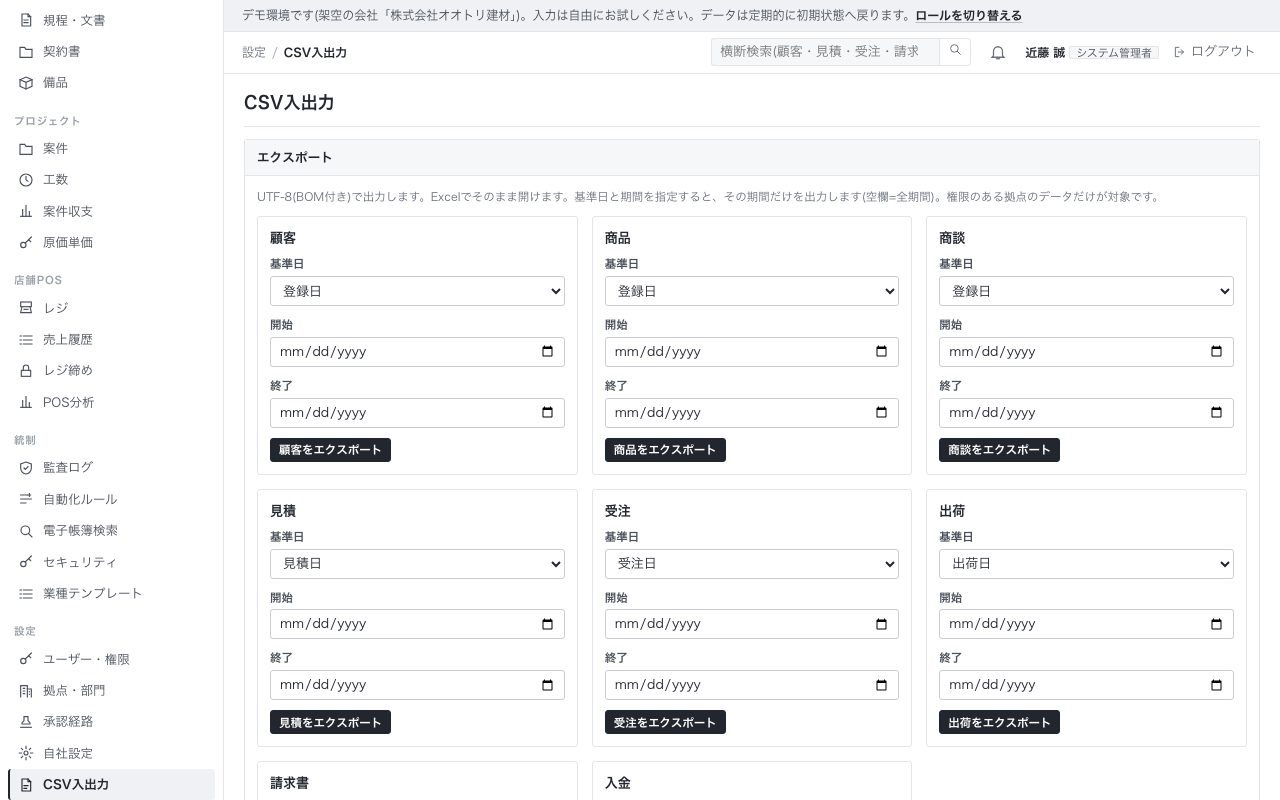Screen dimensions: 1280x800
Task: Select 契約書 in sidebar
Action: coord(111,51)
